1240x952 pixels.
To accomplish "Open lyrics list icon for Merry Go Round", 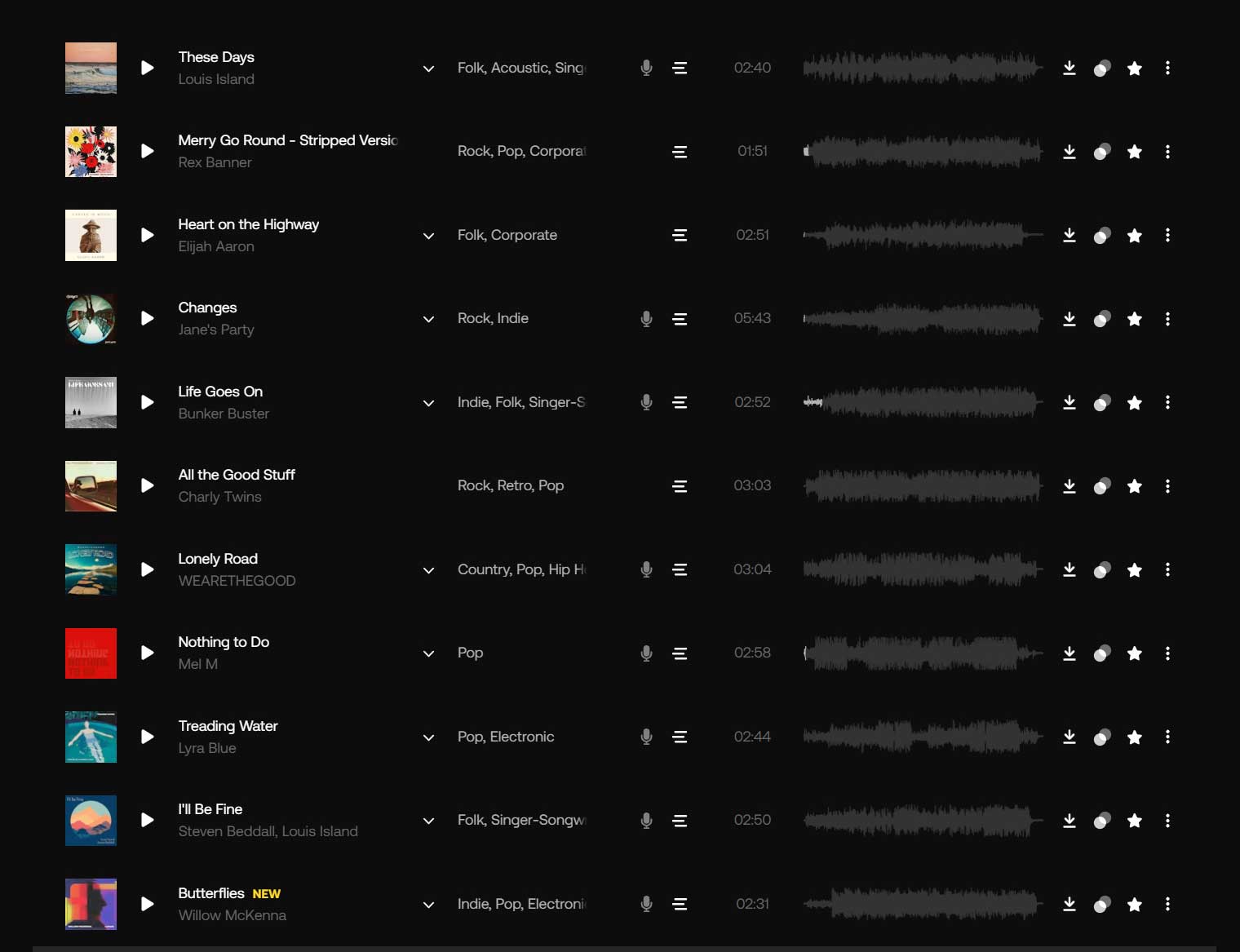I will pos(680,152).
